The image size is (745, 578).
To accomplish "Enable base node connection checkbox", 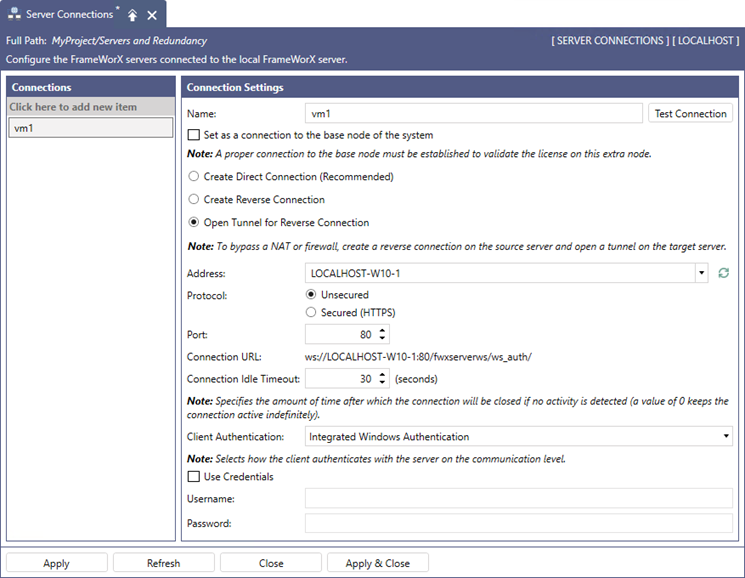I will pos(193,135).
